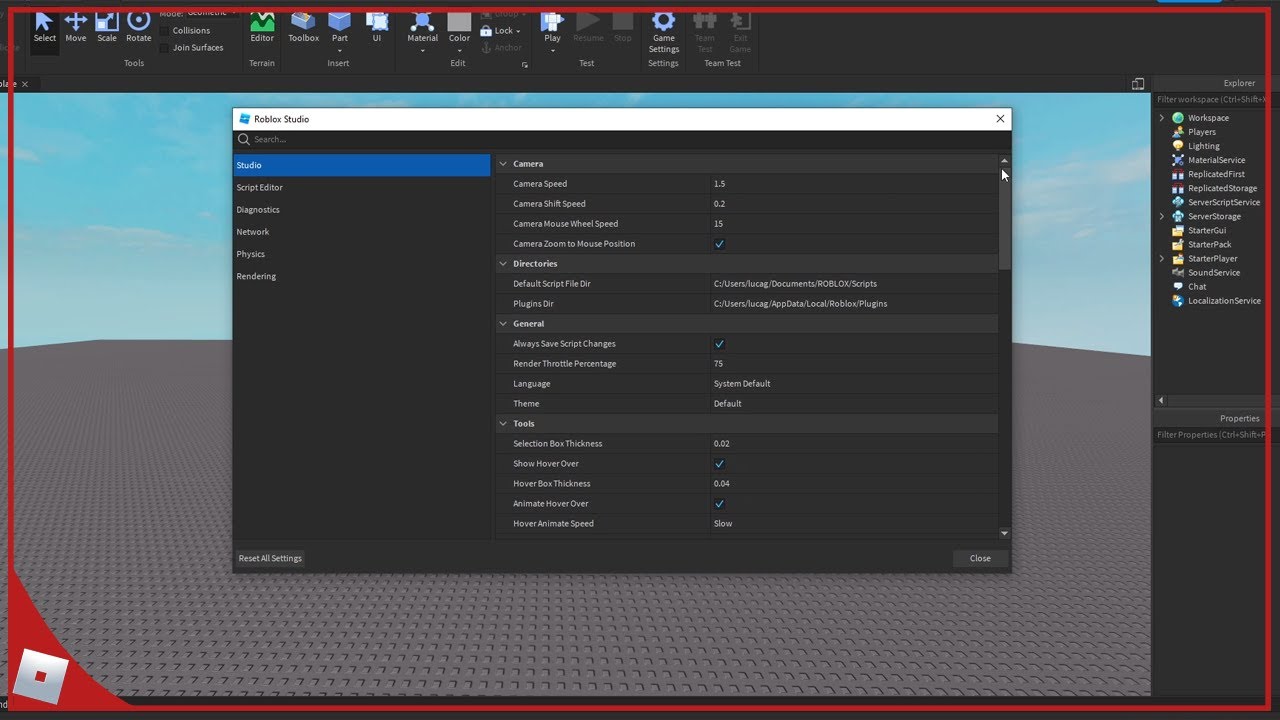The height and width of the screenshot is (720, 1280).
Task: Open the Physics settings category
Action: pyautogui.click(x=362, y=254)
